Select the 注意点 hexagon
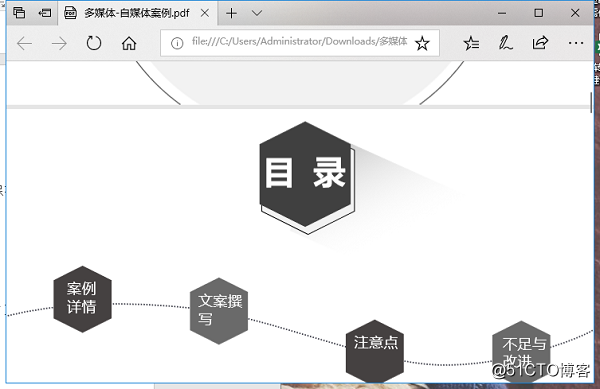This screenshot has width=600, height=389. 375,351
